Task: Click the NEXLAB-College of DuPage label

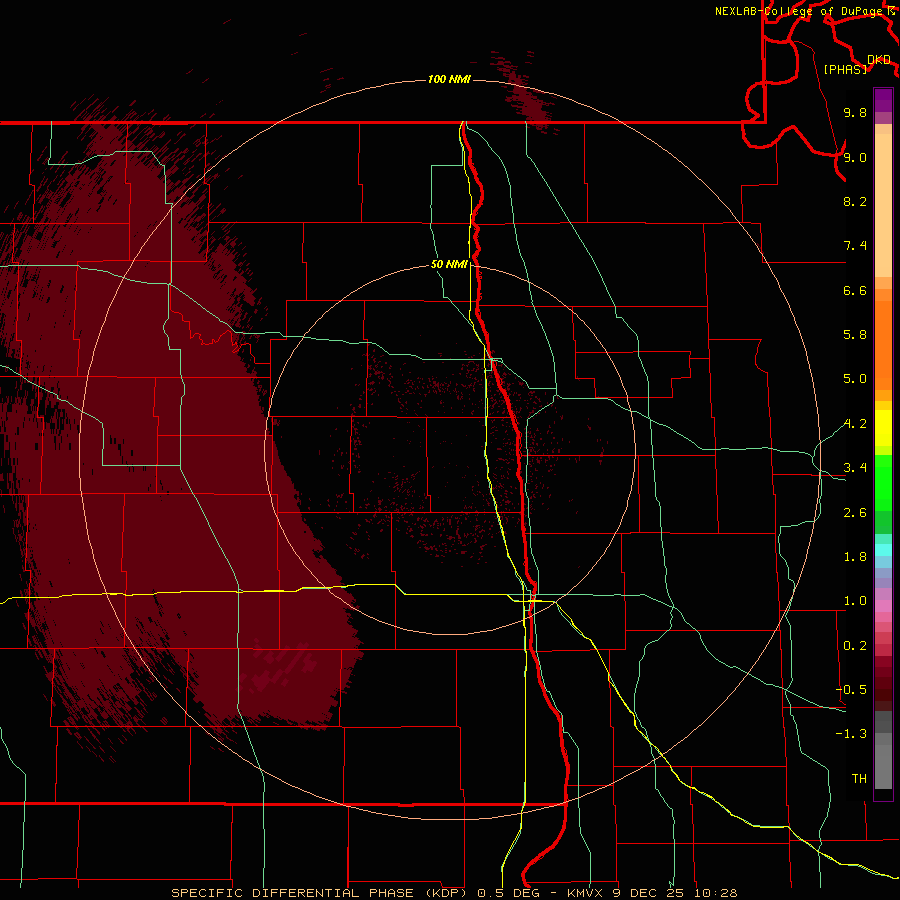Action: [799, 11]
